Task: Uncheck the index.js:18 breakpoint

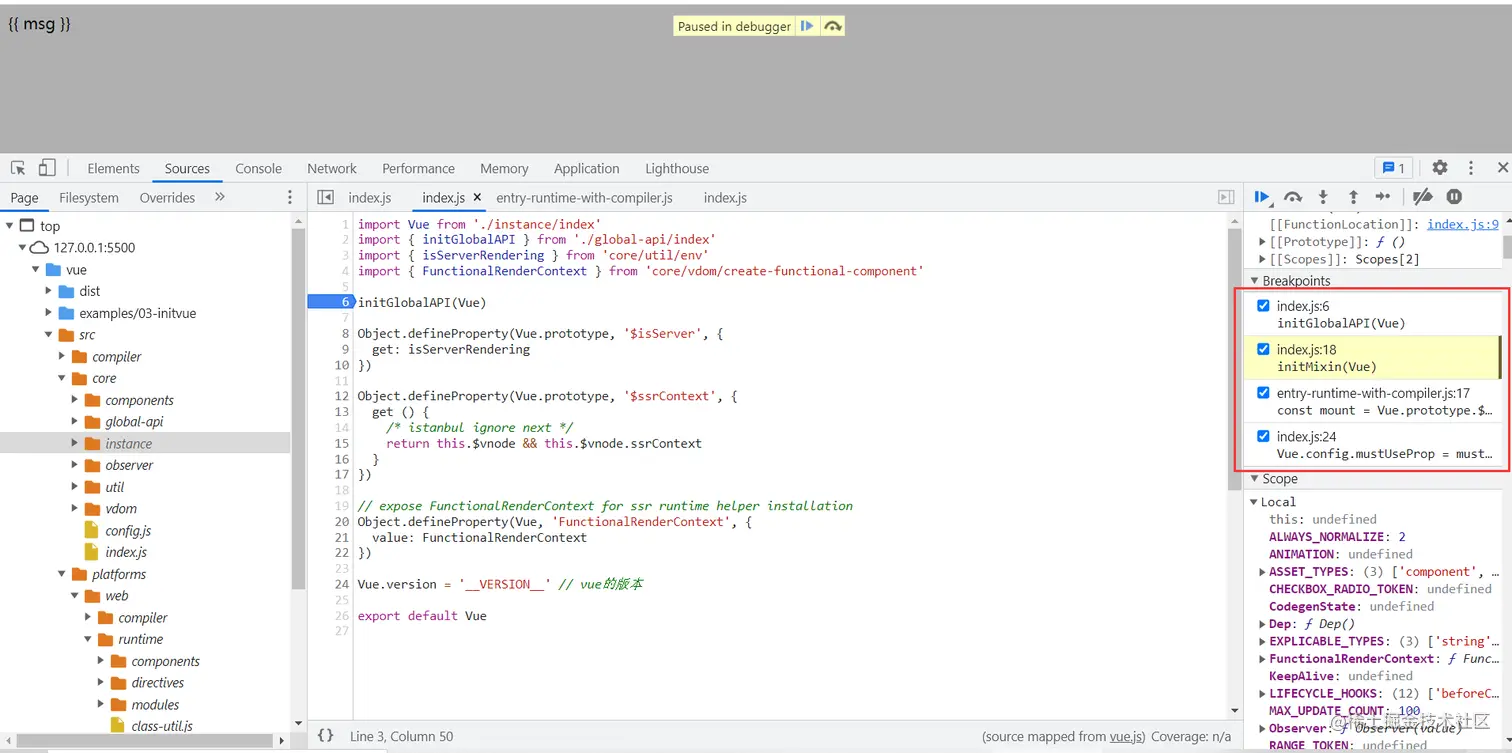Action: [x=1263, y=349]
